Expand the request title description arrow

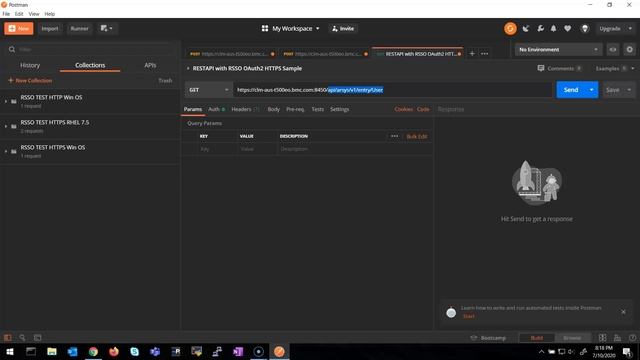[x=188, y=68]
